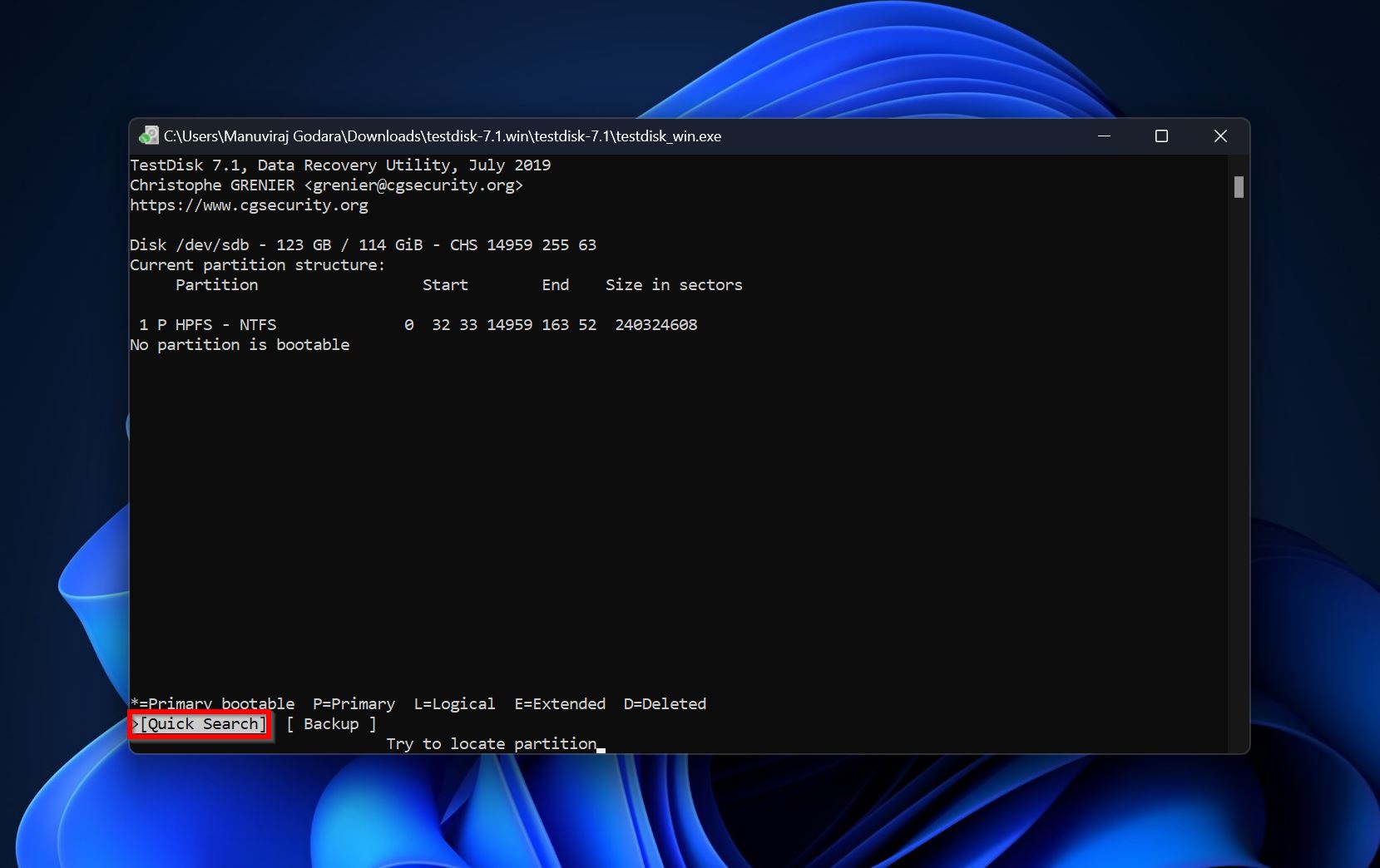Click the 'End' column header
Viewport: 1380px width, 868px height.
(556, 285)
